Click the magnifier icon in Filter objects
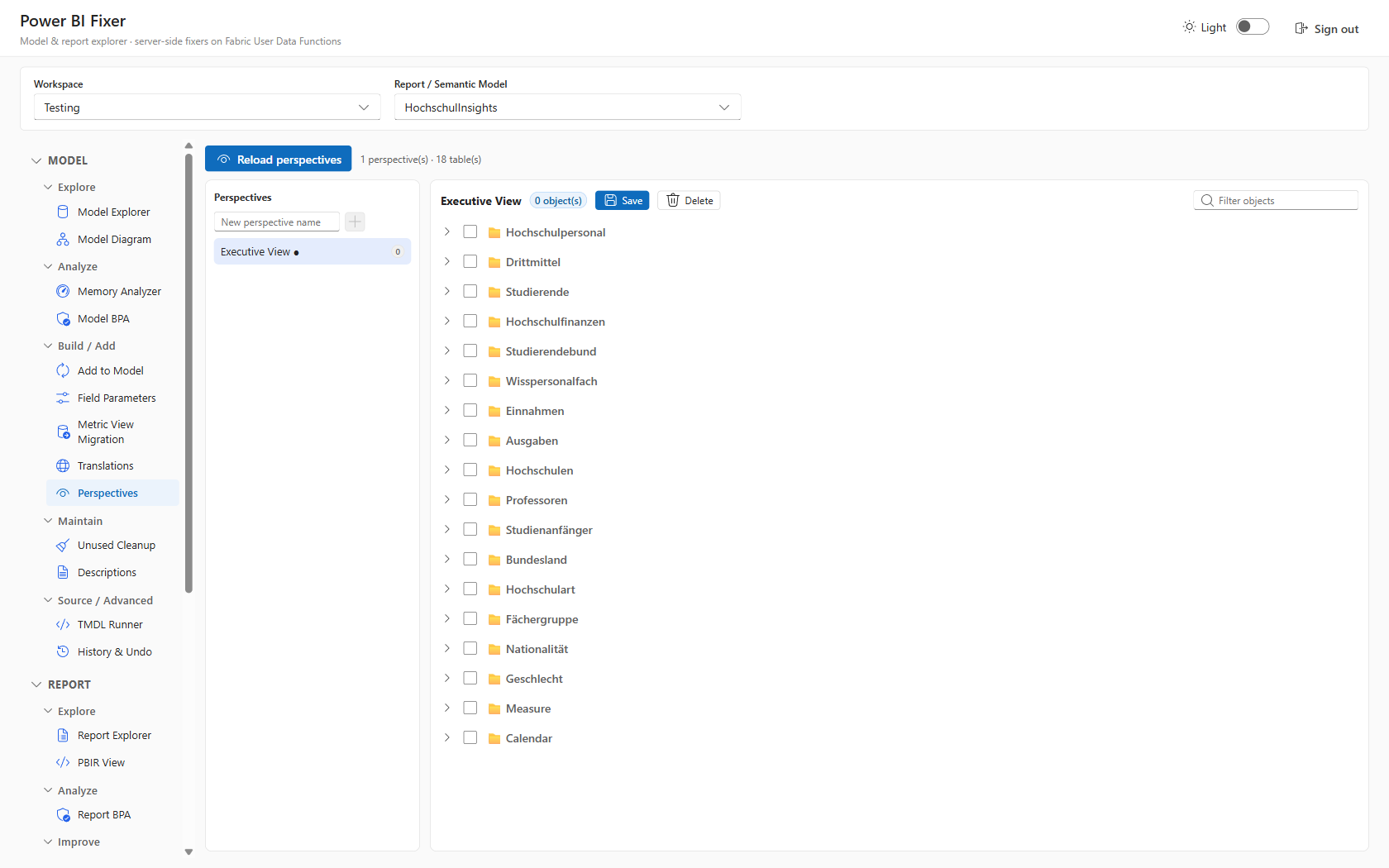Viewport: 1389px width, 868px height. click(x=1207, y=200)
